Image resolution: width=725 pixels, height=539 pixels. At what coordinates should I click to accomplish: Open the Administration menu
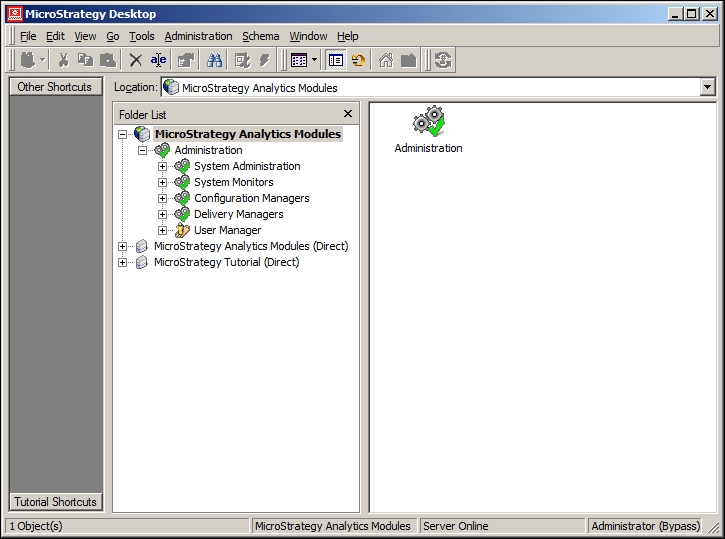click(198, 36)
